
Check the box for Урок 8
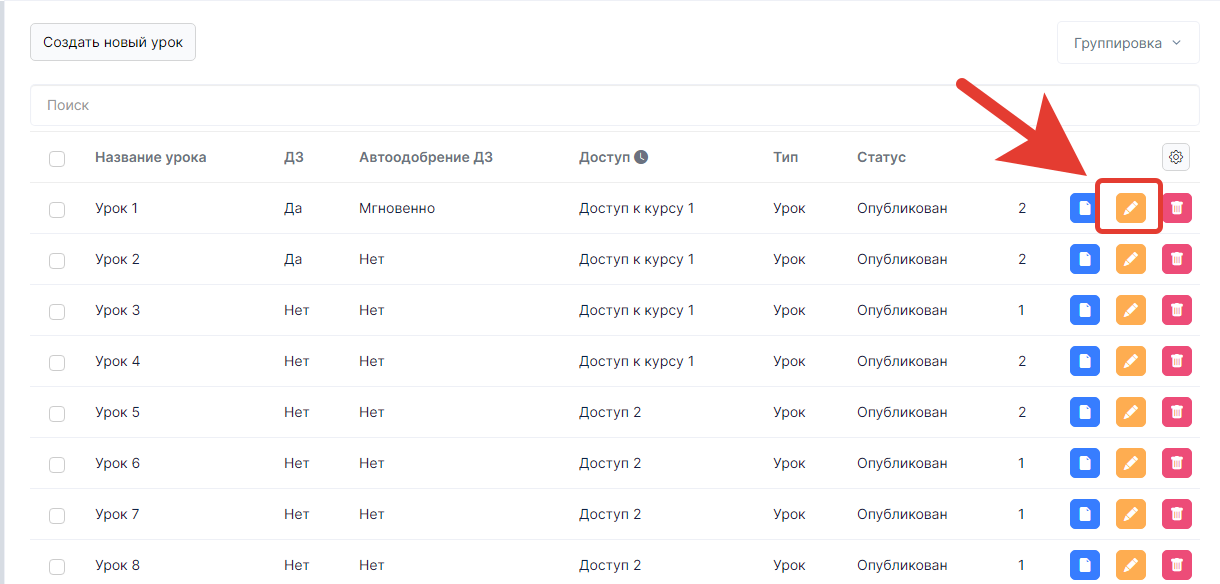[57, 566]
